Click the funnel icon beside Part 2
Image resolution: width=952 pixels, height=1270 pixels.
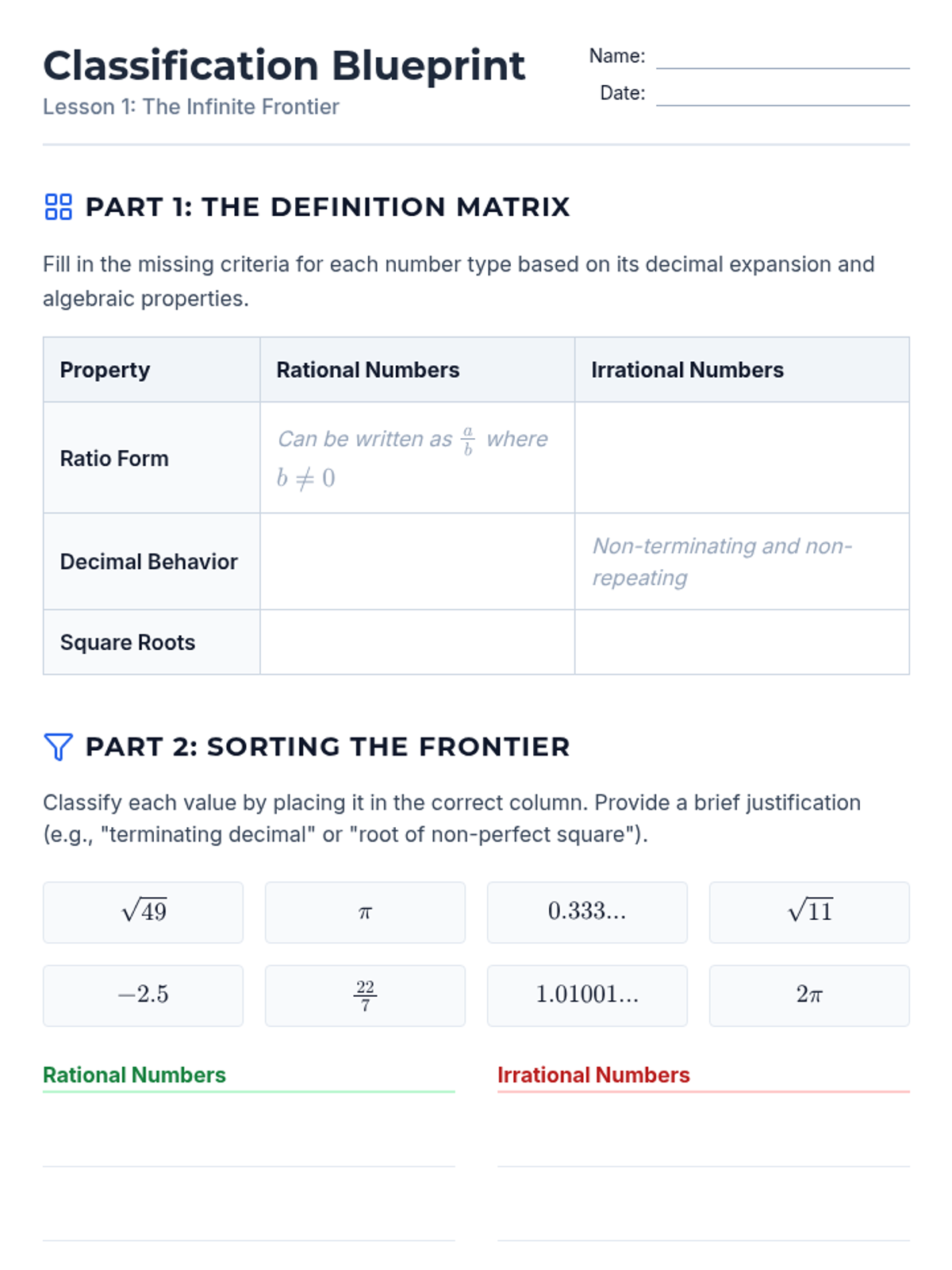[58, 747]
